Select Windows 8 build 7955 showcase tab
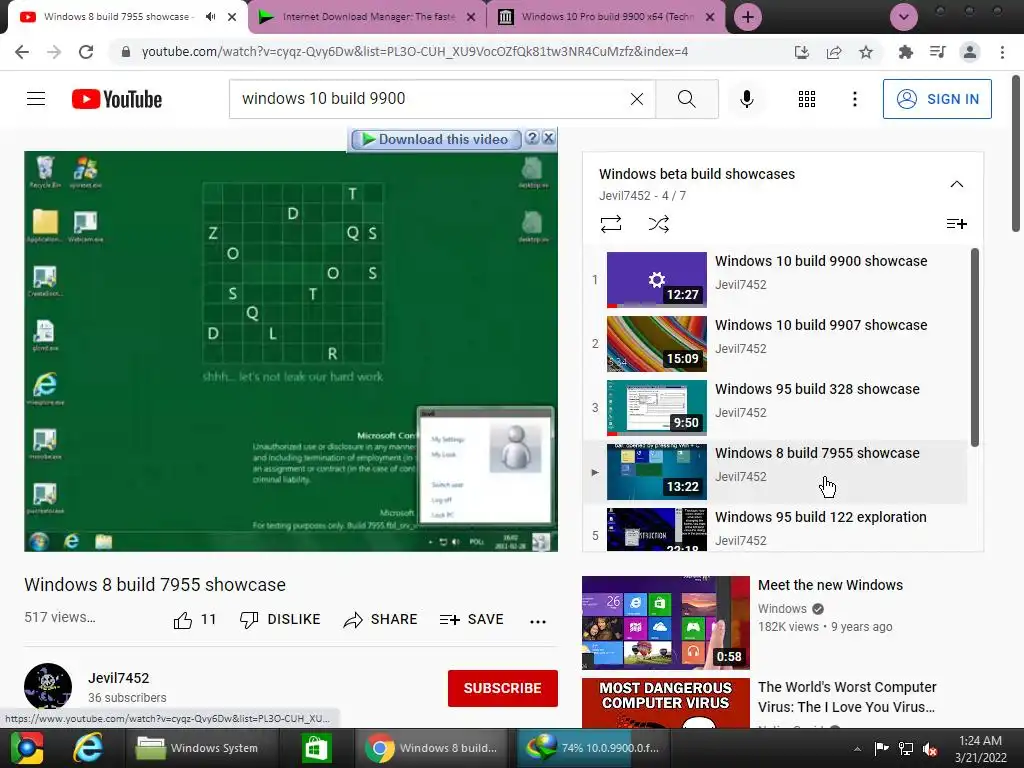 pos(116,17)
